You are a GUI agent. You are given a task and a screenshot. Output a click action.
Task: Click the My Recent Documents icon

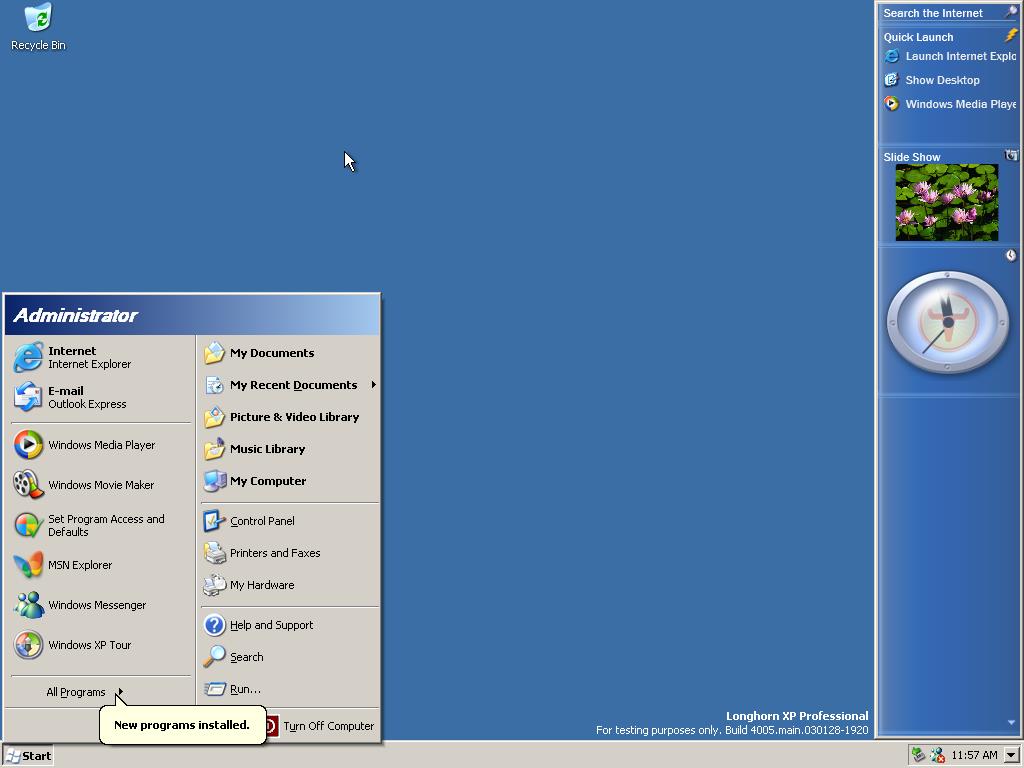[x=214, y=385]
